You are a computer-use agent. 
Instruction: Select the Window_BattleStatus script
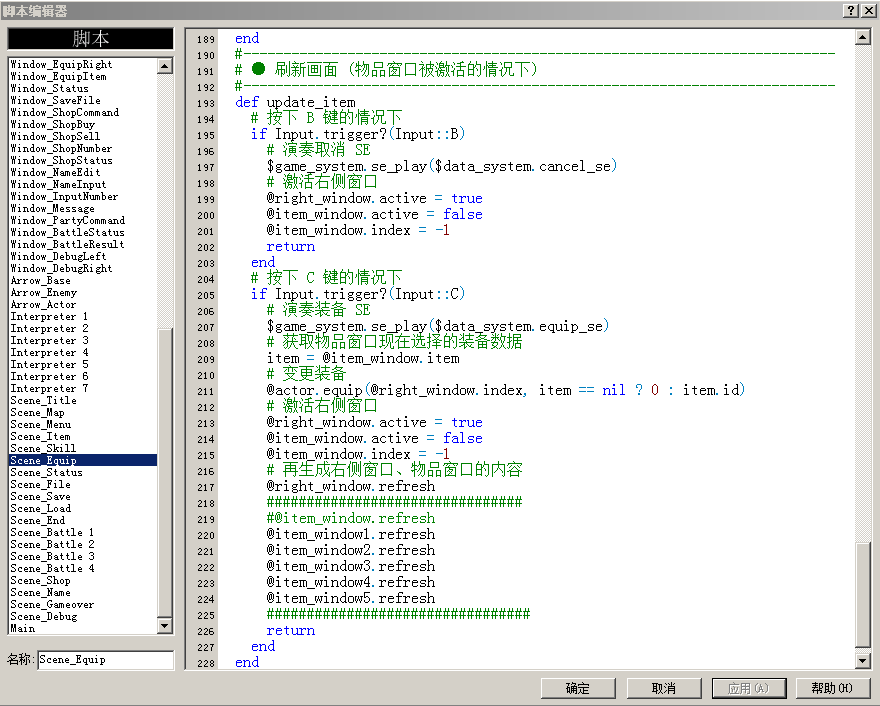click(82, 232)
